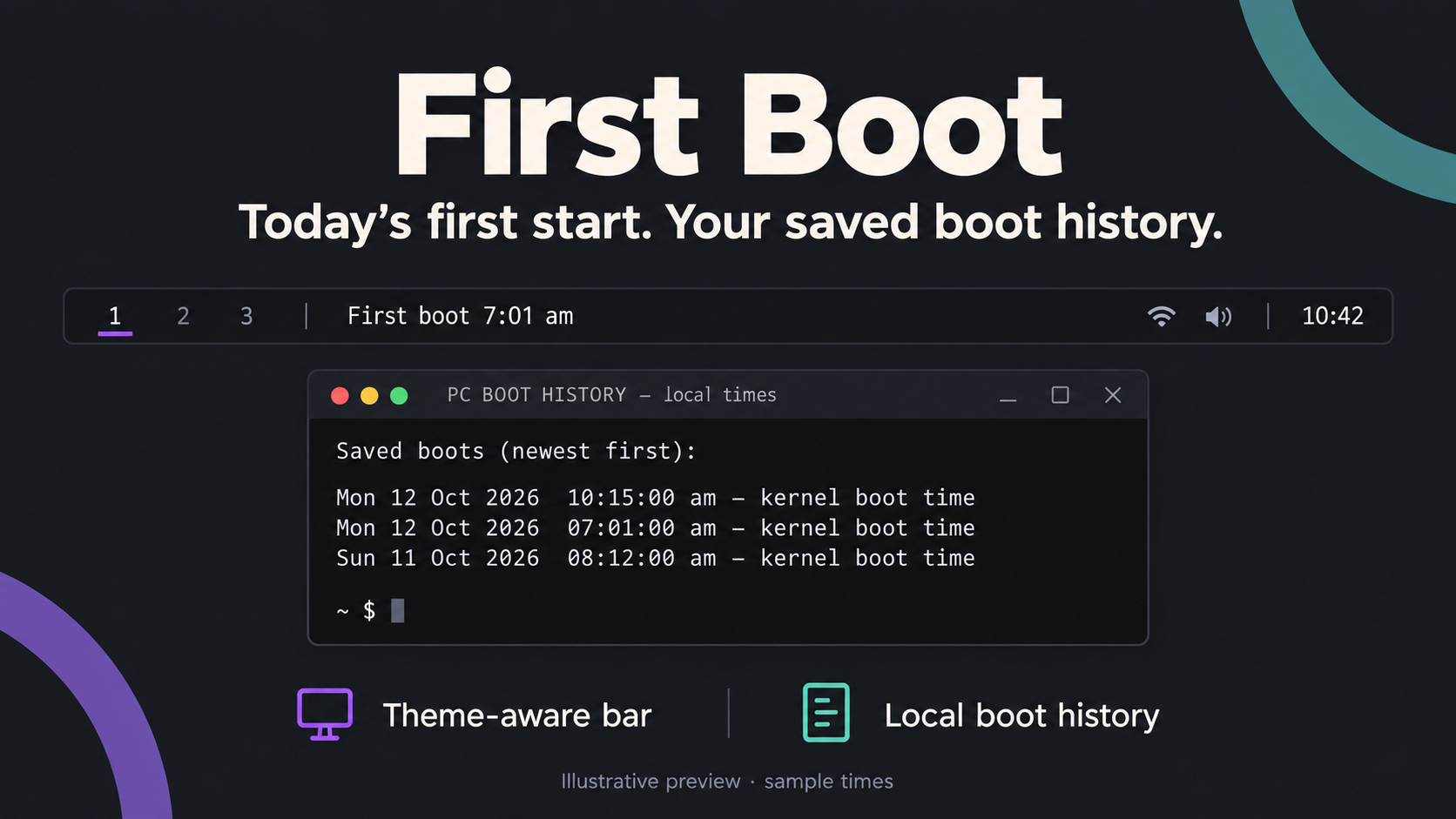Click the purple monitor icon
The image size is (1456, 819).
coord(325,714)
